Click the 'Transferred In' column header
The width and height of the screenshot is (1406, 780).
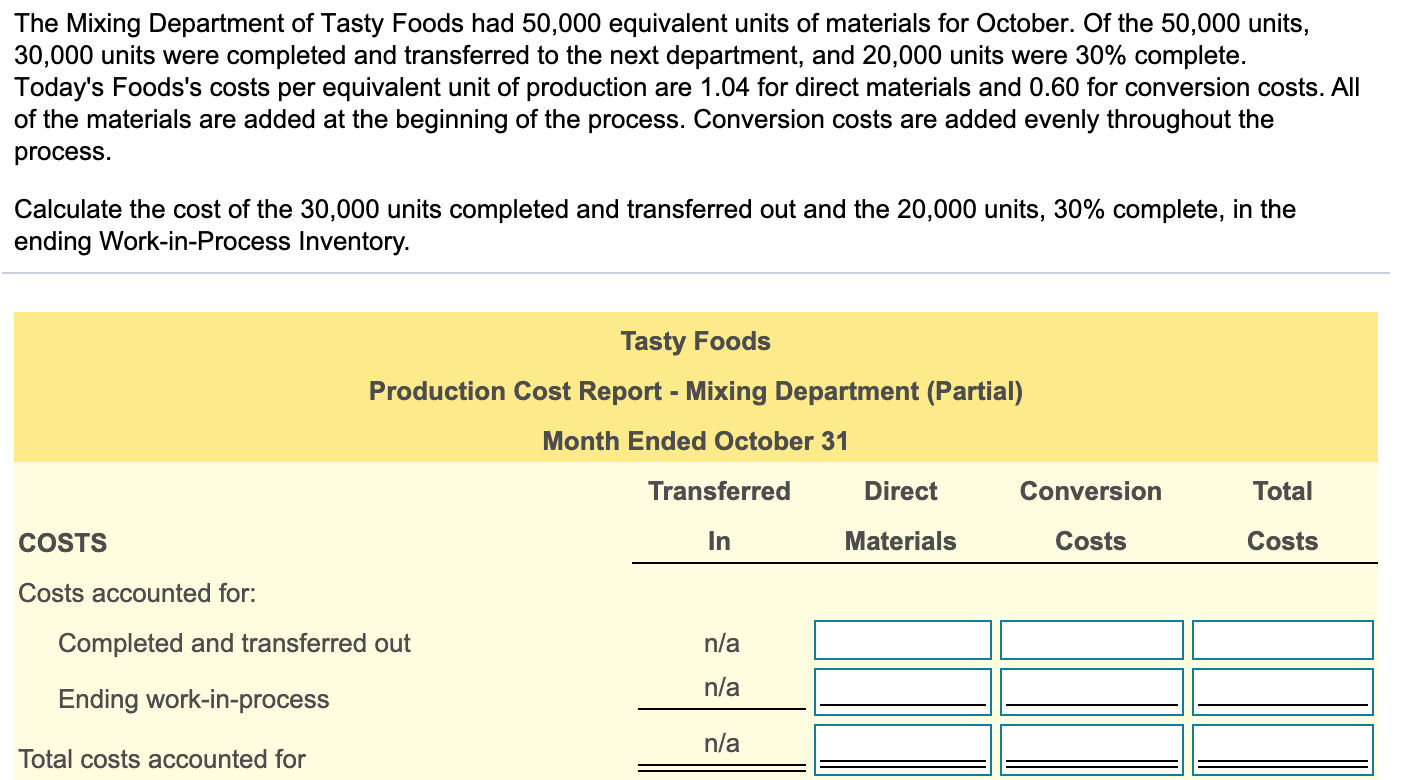719,516
